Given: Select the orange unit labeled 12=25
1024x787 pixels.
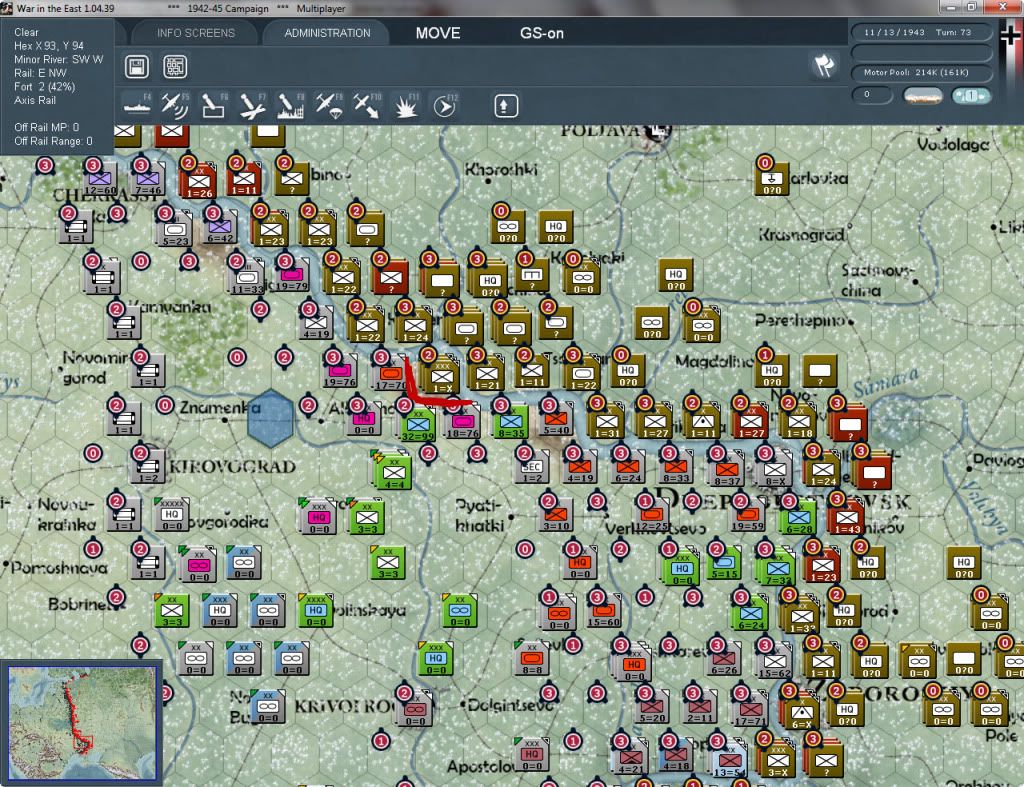Looking at the screenshot, I should (x=652, y=515).
